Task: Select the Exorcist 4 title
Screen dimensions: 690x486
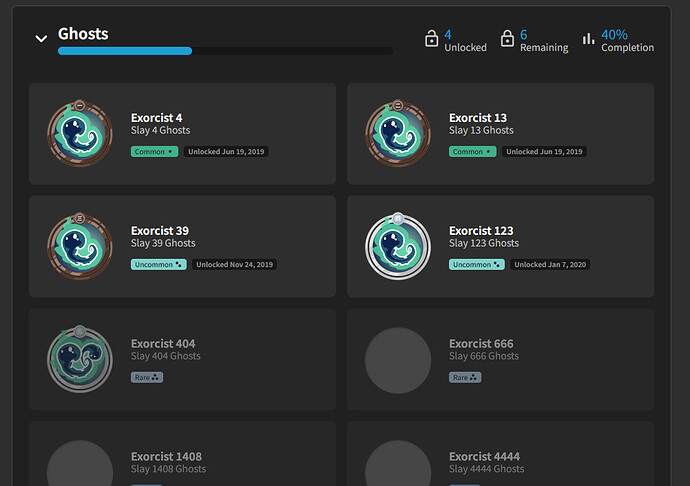Action: (x=156, y=118)
